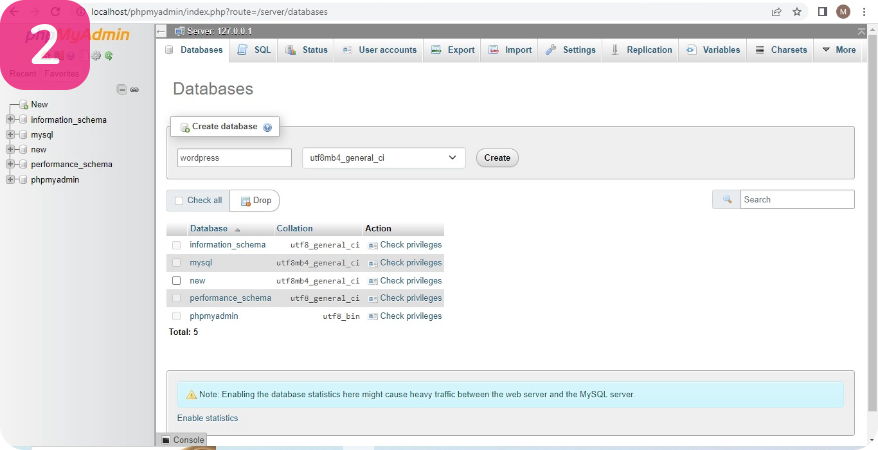Open the utf8mb4_general_ci collation dropdown
This screenshot has height=450, width=878.
click(x=384, y=158)
